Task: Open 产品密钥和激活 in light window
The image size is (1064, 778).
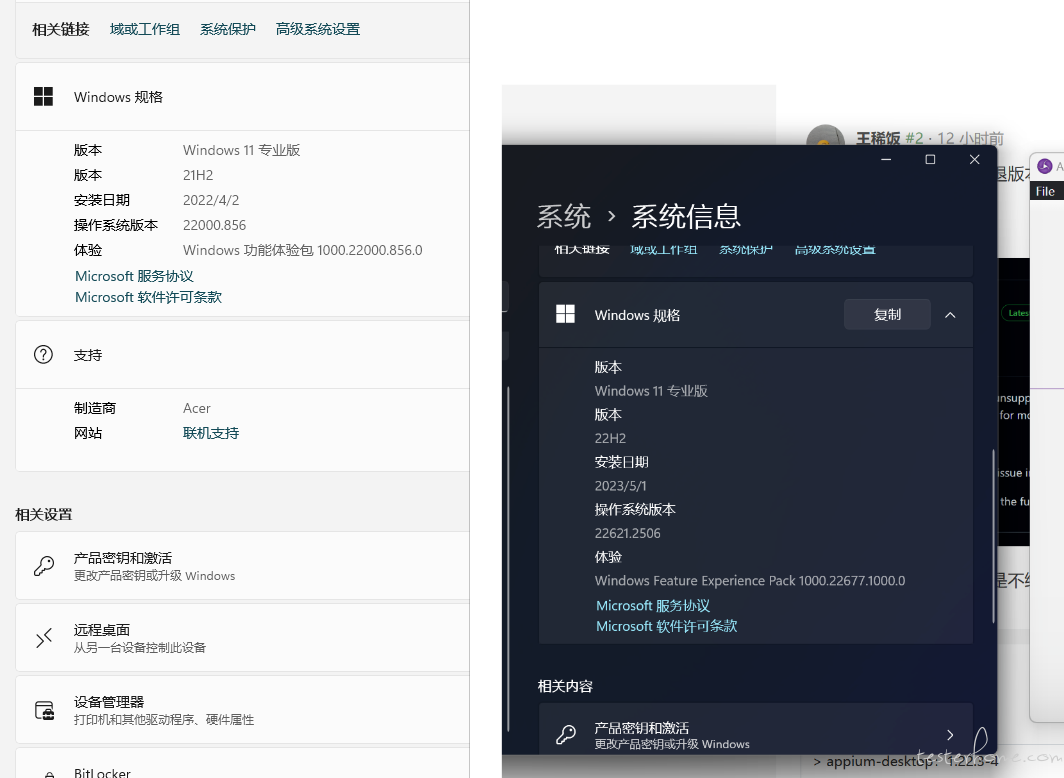Action: (x=242, y=566)
